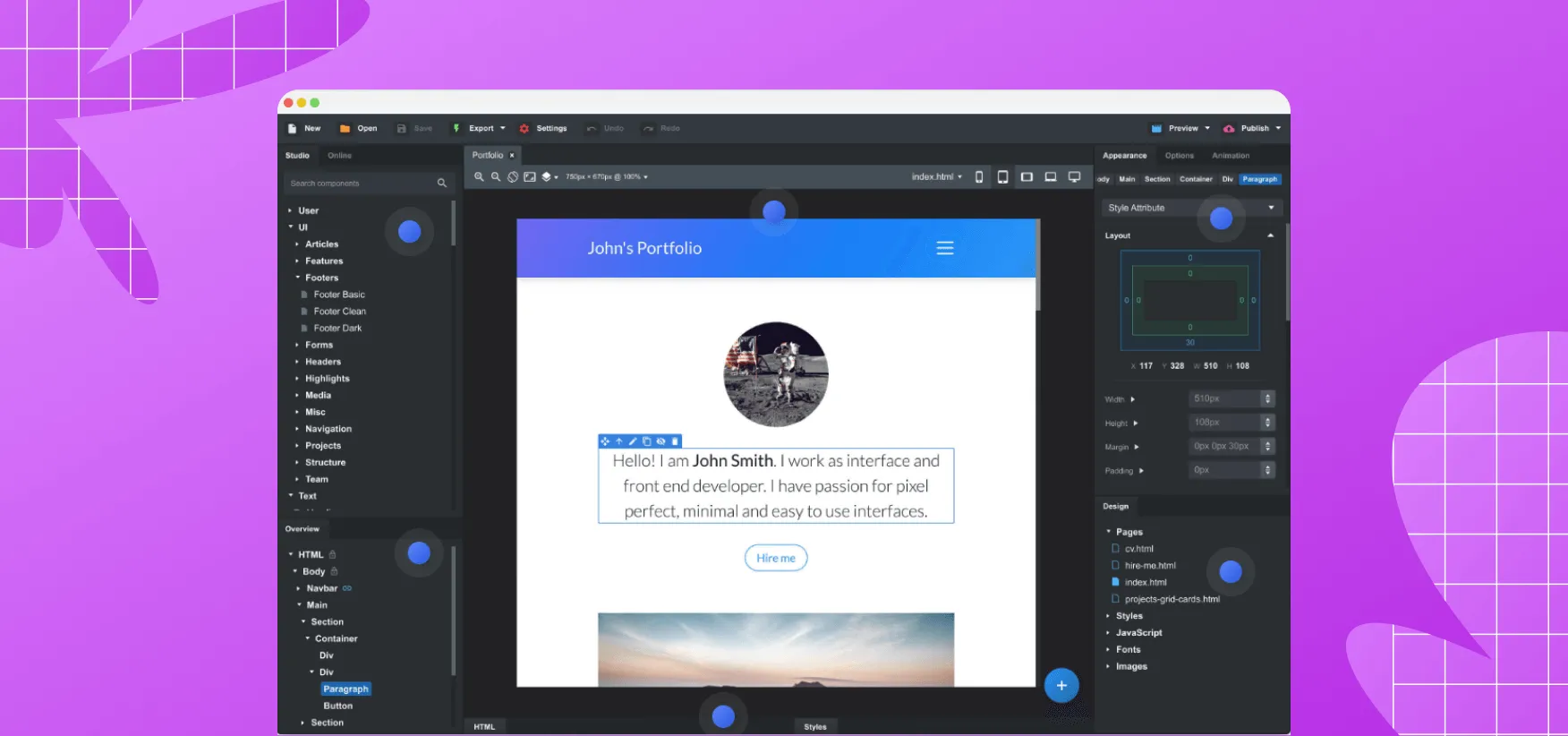Click the search magnifier in components box
The width and height of the screenshot is (1568, 736).
[442, 183]
